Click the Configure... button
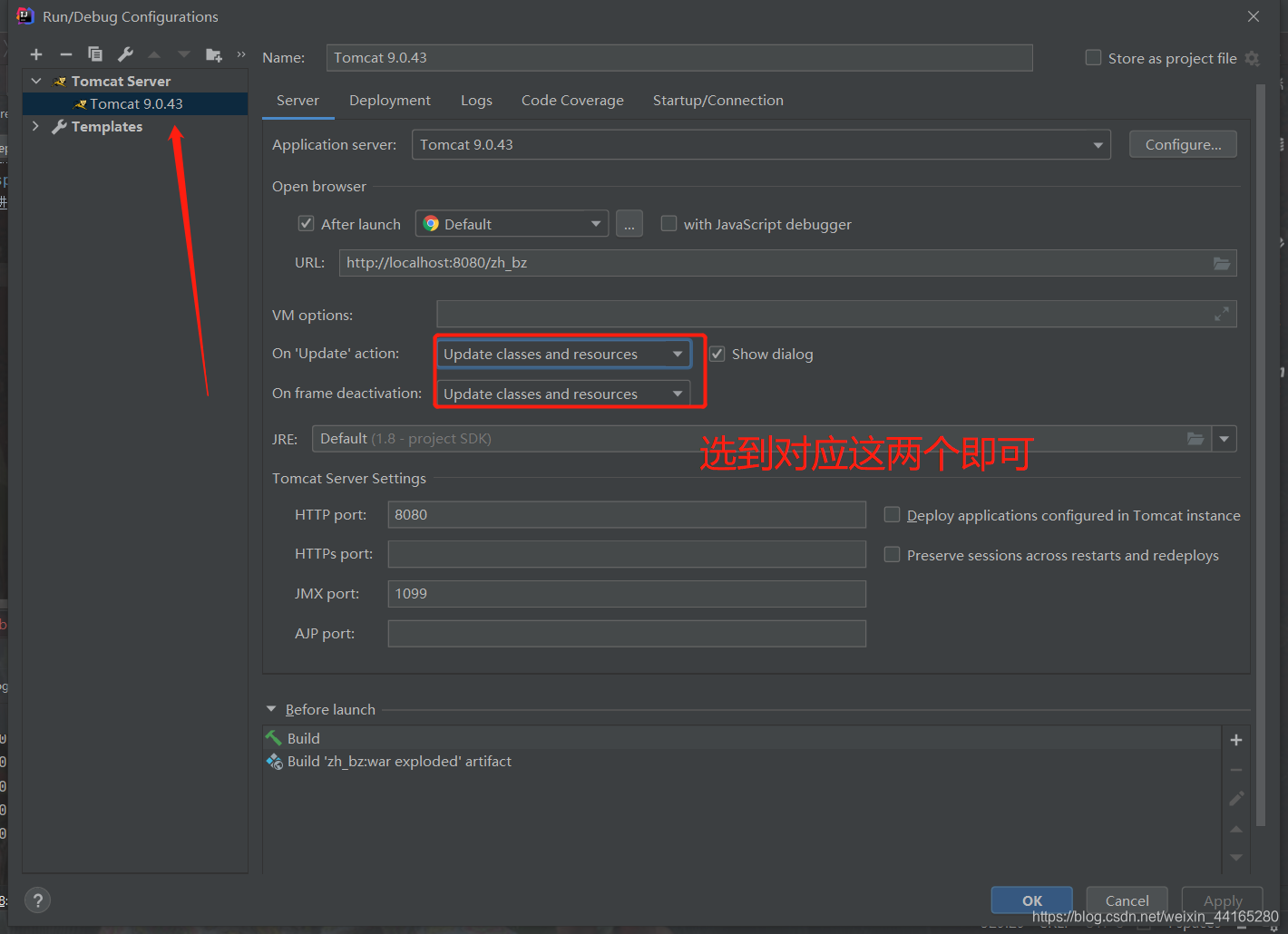Image resolution: width=1288 pixels, height=934 pixels. 1183,144
